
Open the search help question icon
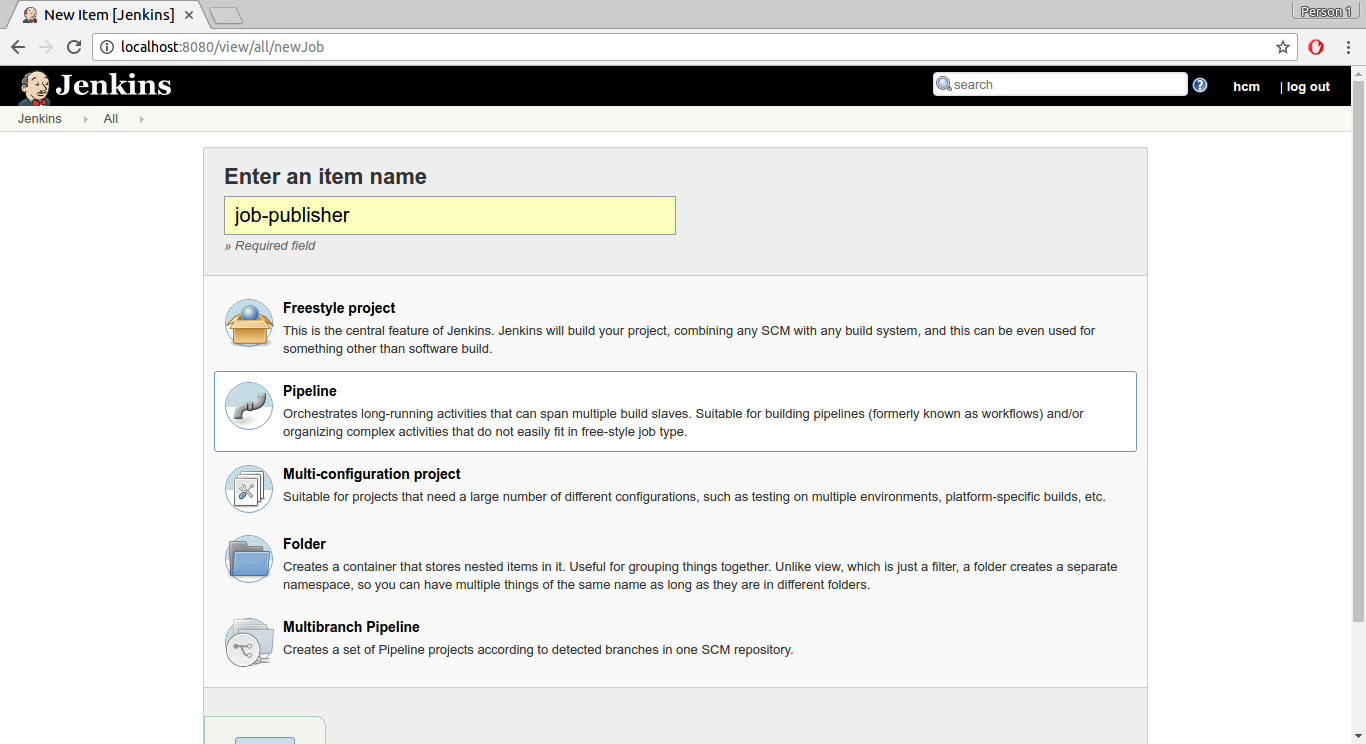click(x=1200, y=85)
